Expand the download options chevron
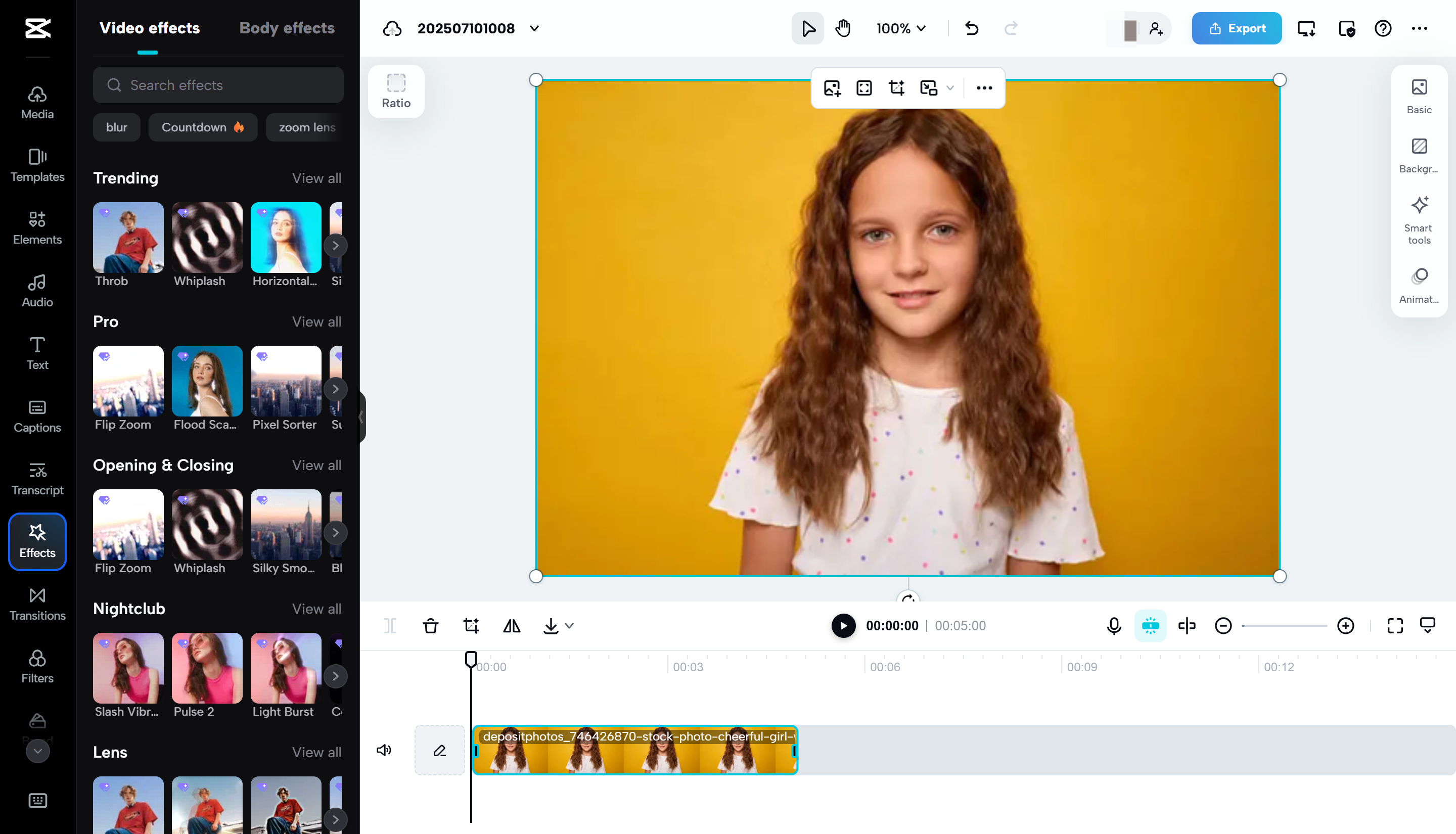The image size is (1456, 834). click(x=569, y=626)
